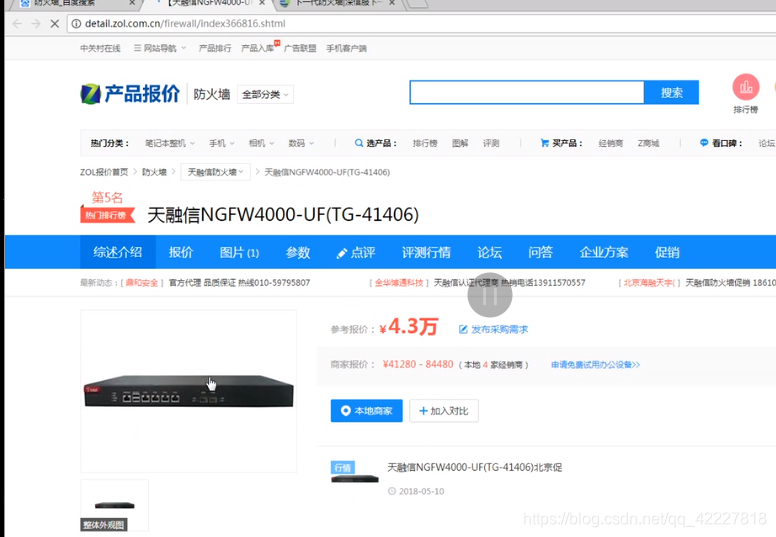The width and height of the screenshot is (776, 537).
Task: Open the 排行榜 red chart icon
Action: pyautogui.click(x=745, y=87)
